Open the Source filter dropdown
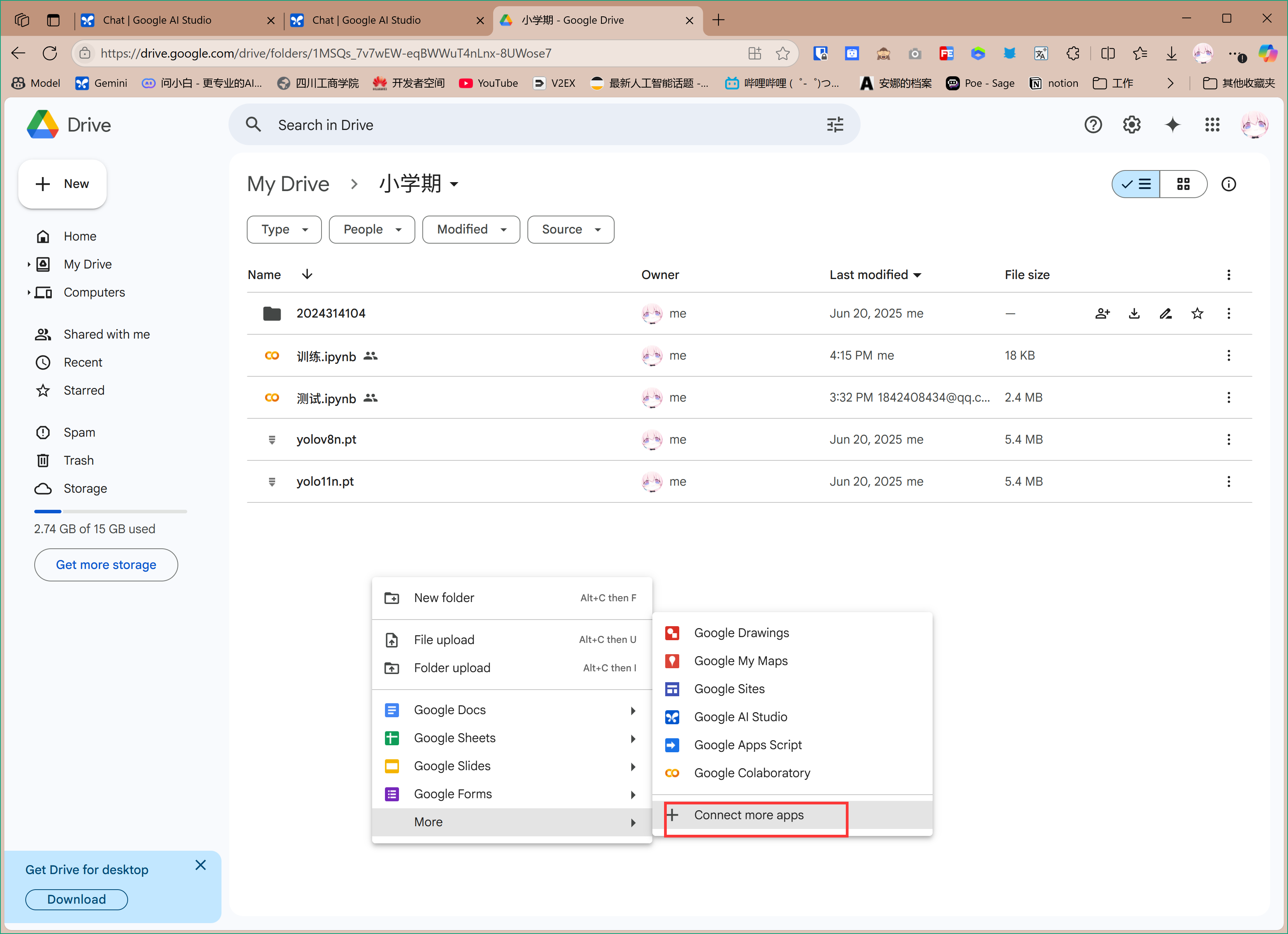This screenshot has height=934, width=1288. coord(571,229)
